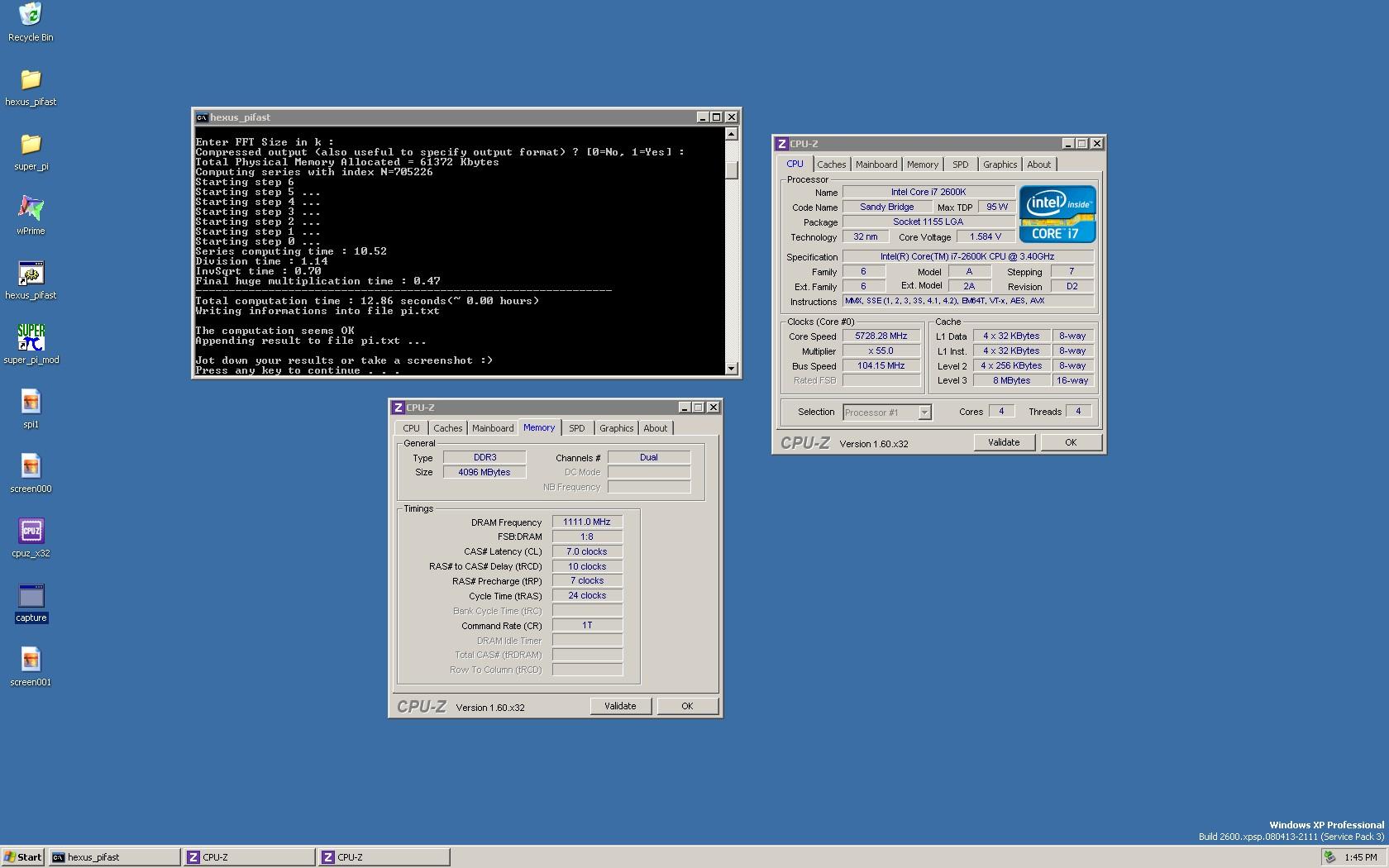This screenshot has width=1389, height=868.
Task: Click console line Total computation time 12.86 seconds
Action: tap(367, 301)
